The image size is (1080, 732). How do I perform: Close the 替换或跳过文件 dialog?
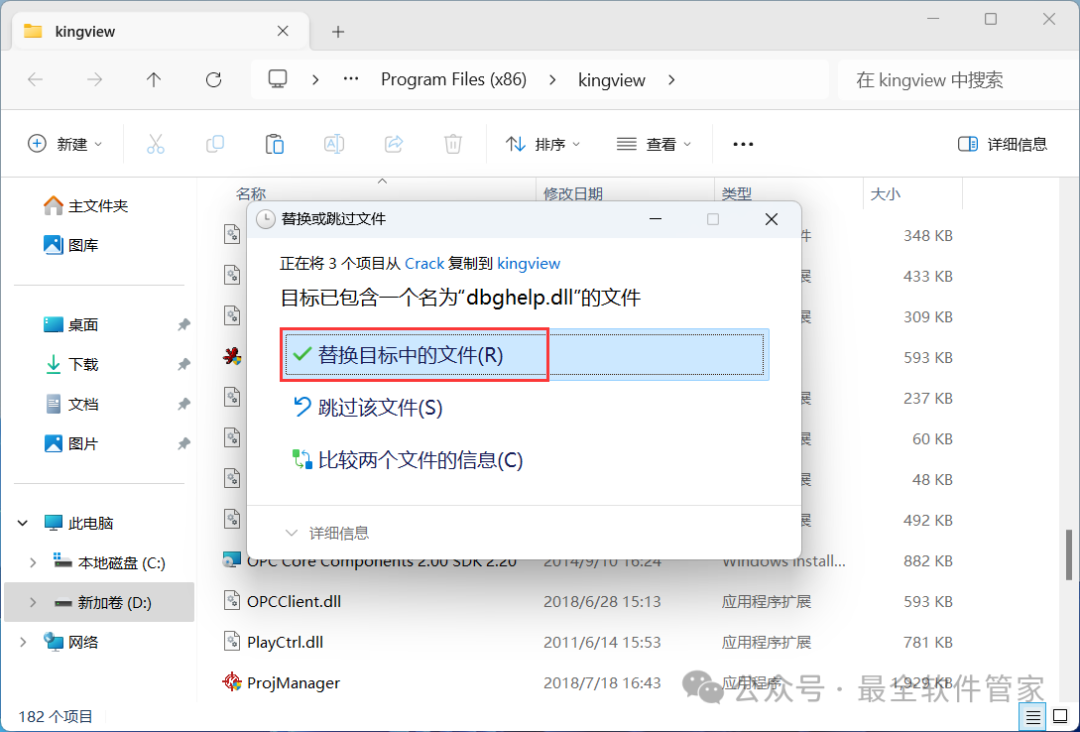[x=771, y=219]
